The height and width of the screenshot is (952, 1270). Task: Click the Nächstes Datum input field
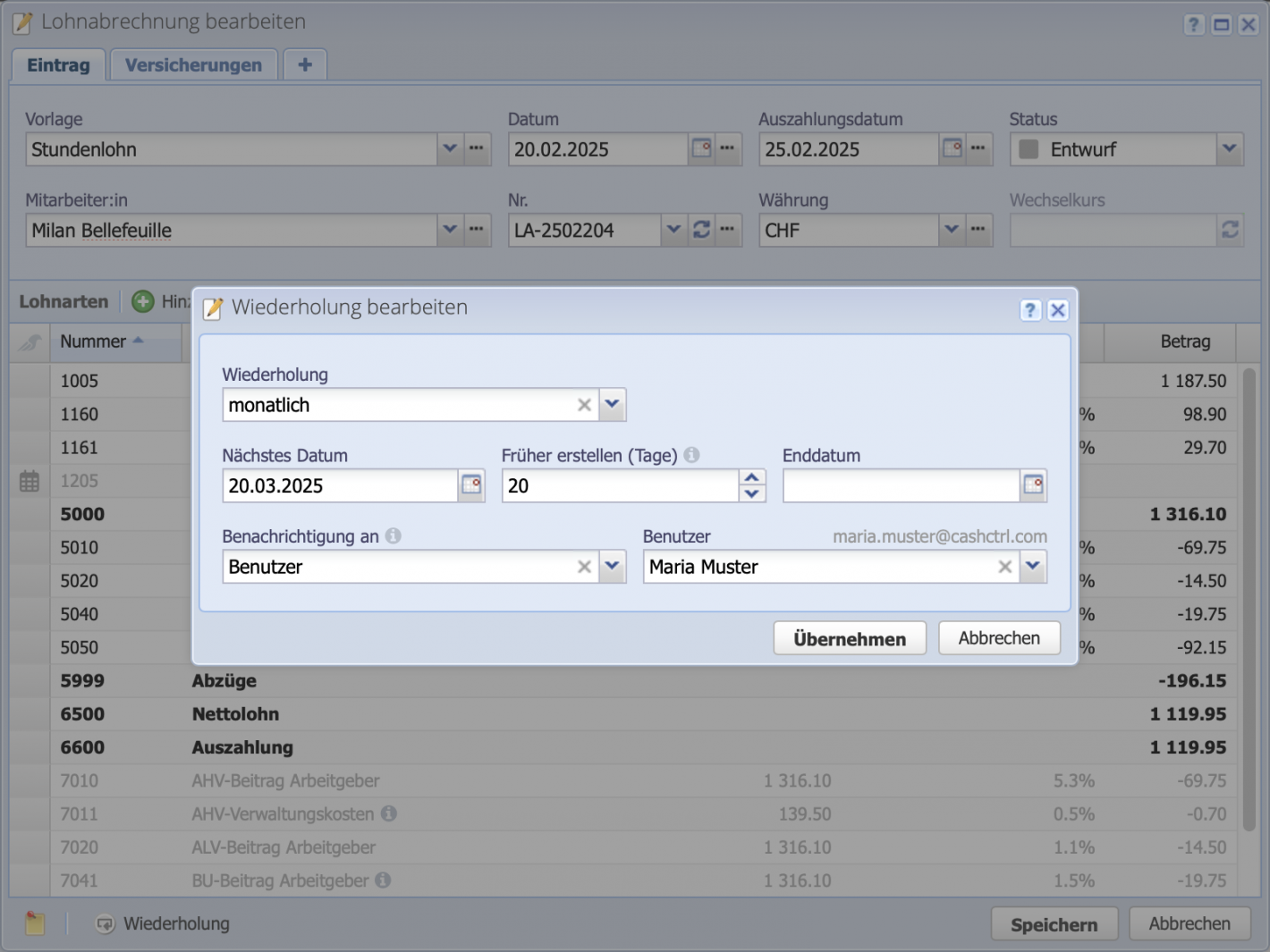[x=340, y=486]
